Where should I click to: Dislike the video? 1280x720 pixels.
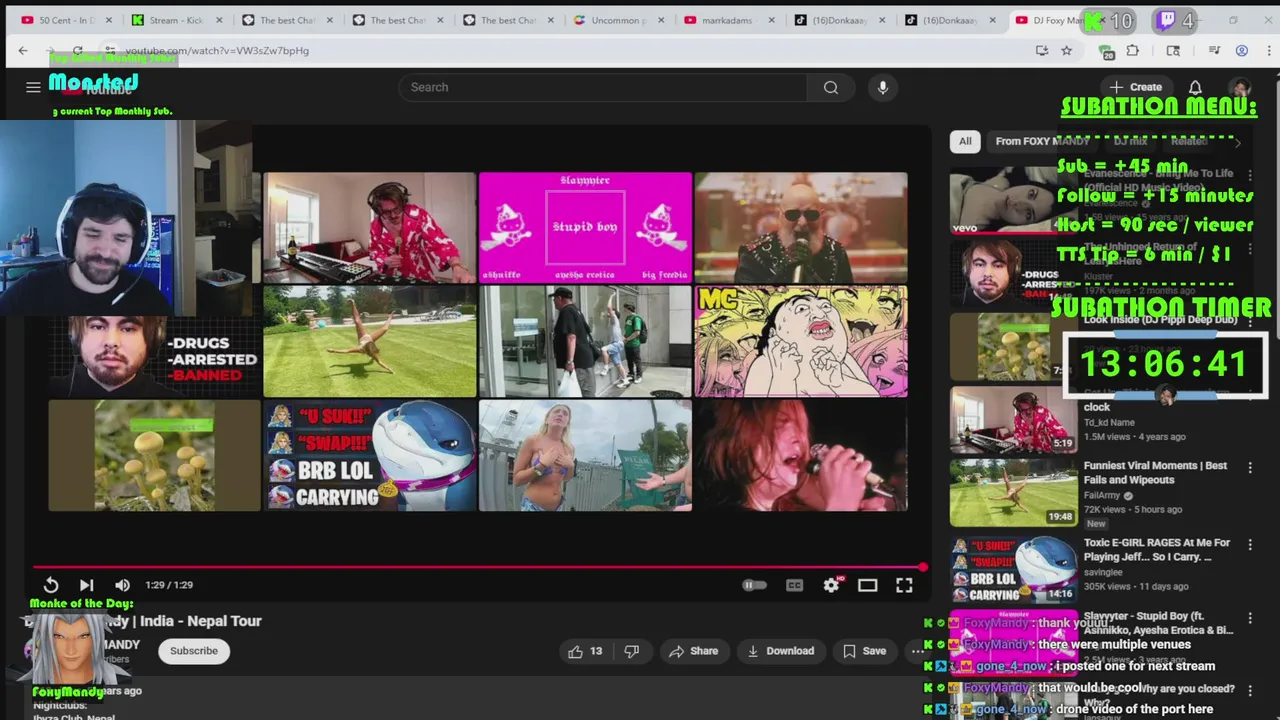click(x=631, y=651)
